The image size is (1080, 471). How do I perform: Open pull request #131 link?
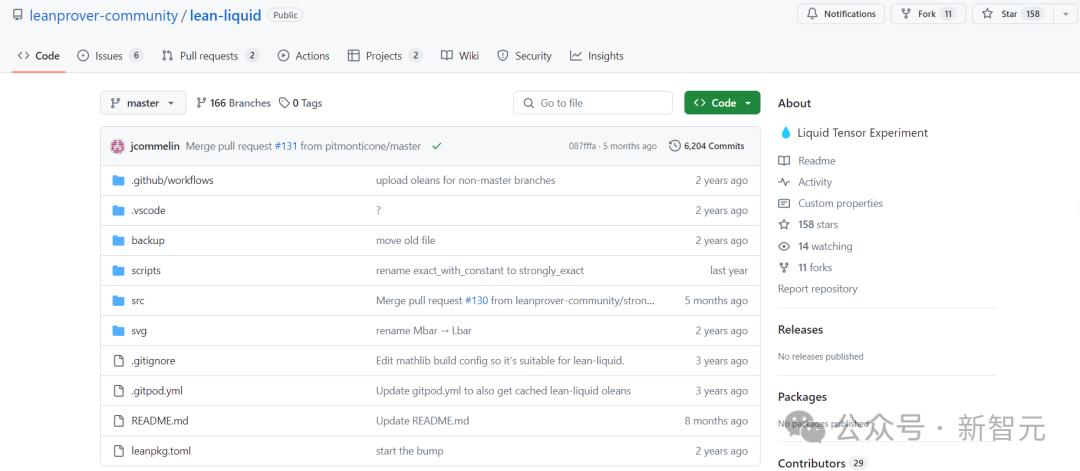click(286, 146)
